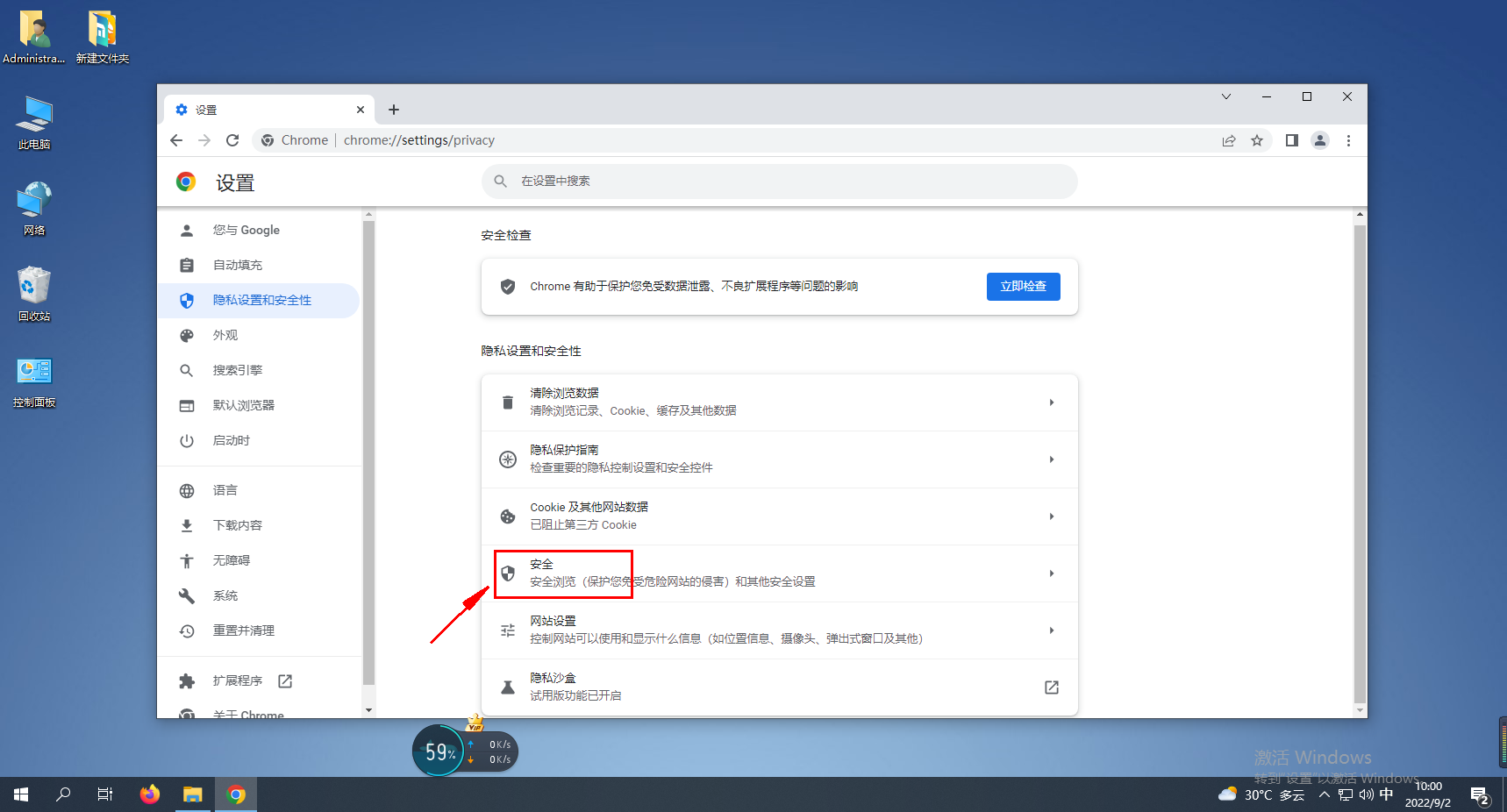Expand the 安全 security settings row
The width and height of the screenshot is (1507, 812).
pyautogui.click(x=1051, y=573)
